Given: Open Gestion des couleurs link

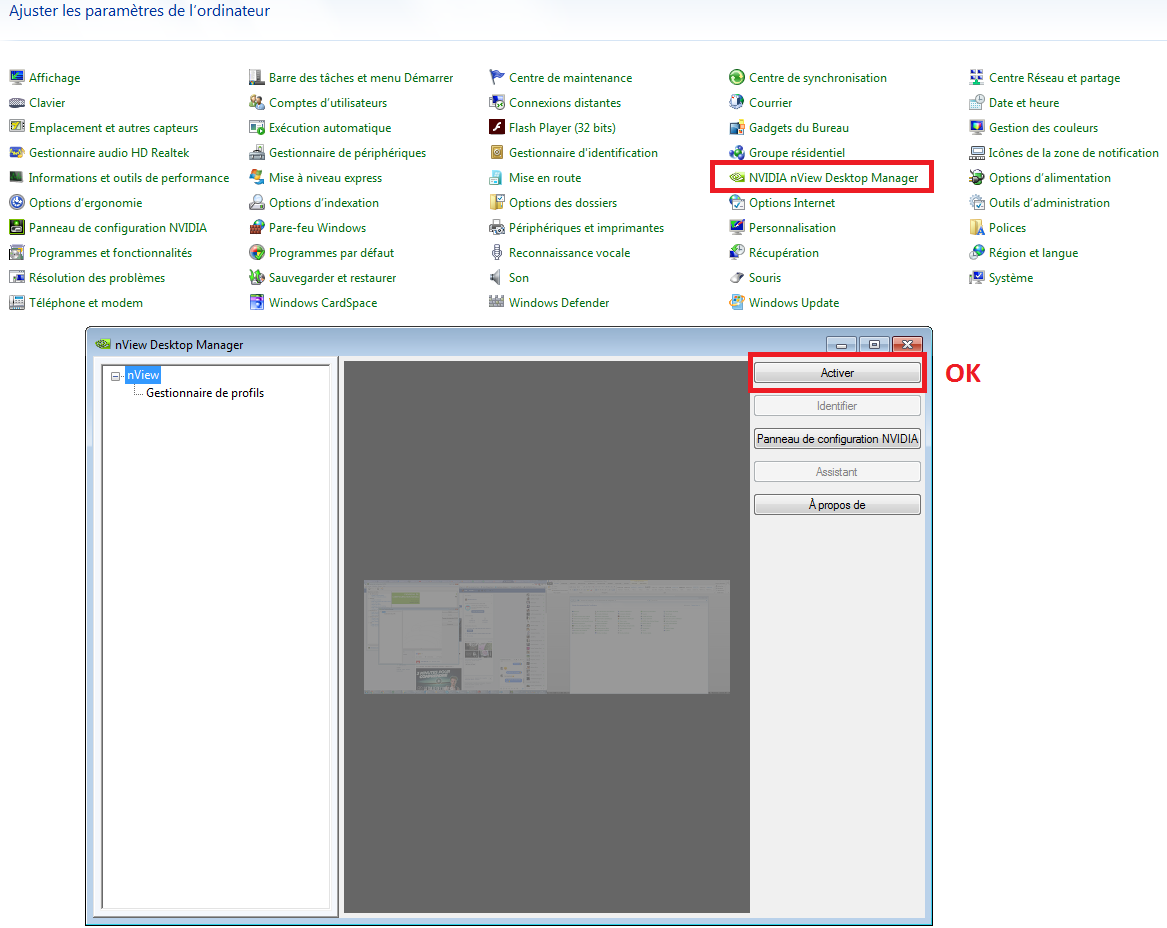Looking at the screenshot, I should click(x=1043, y=127).
